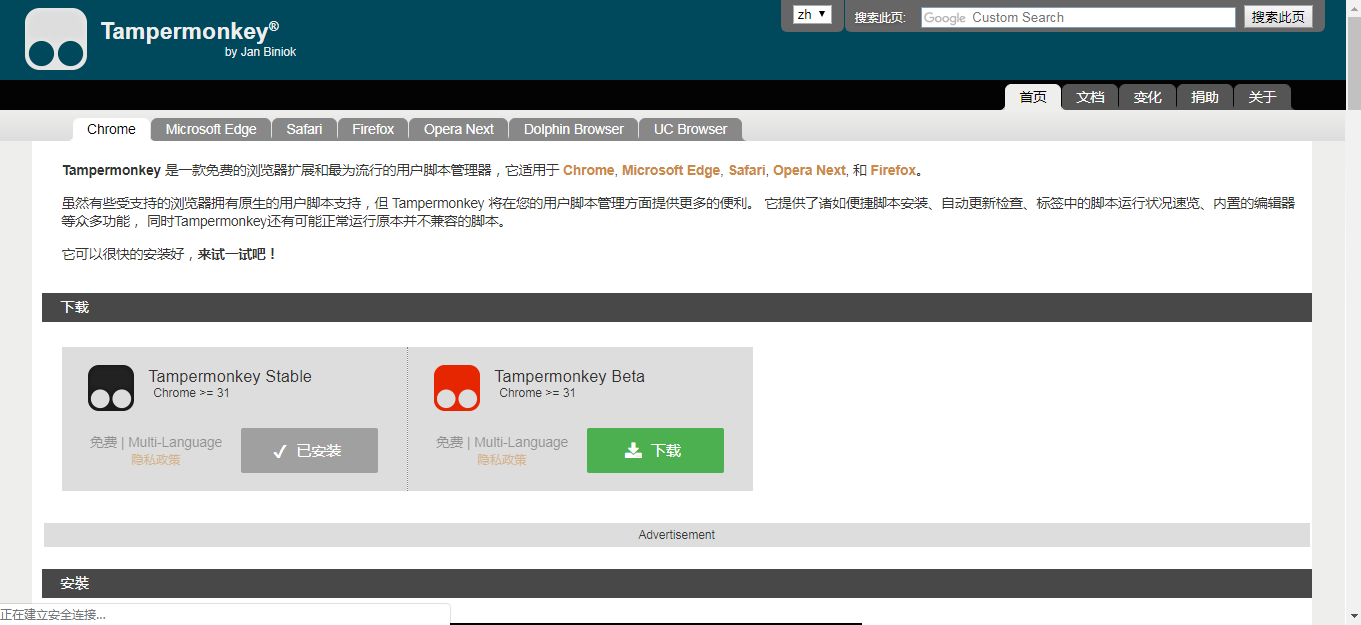Select the Safari browser tab
1361x625 pixels.
[x=304, y=130]
